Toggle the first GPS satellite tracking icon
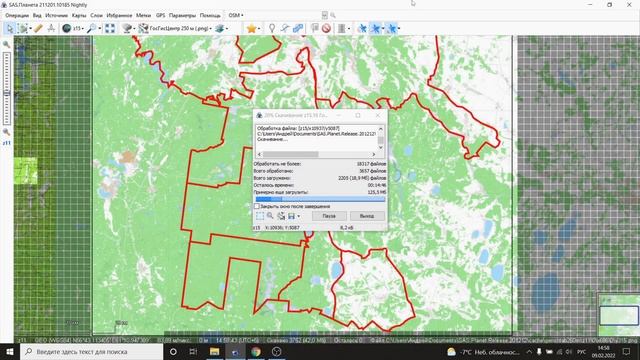This screenshot has width=640, height=360. coord(362,28)
